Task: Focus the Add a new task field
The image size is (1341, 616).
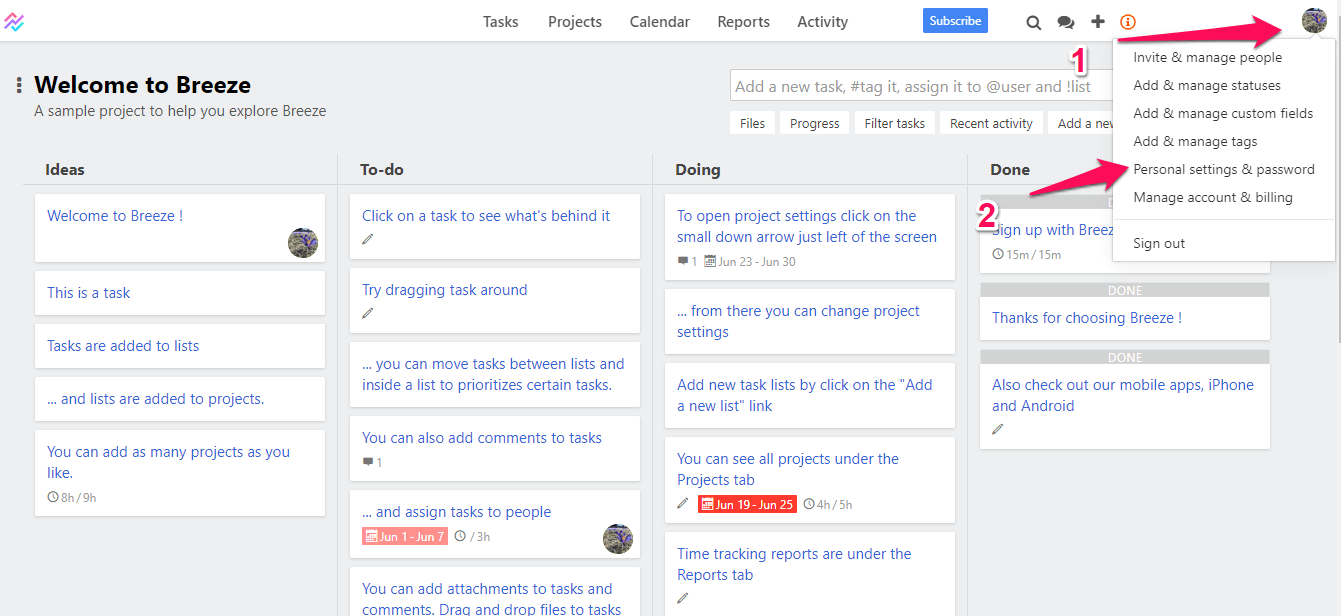Action: point(921,86)
